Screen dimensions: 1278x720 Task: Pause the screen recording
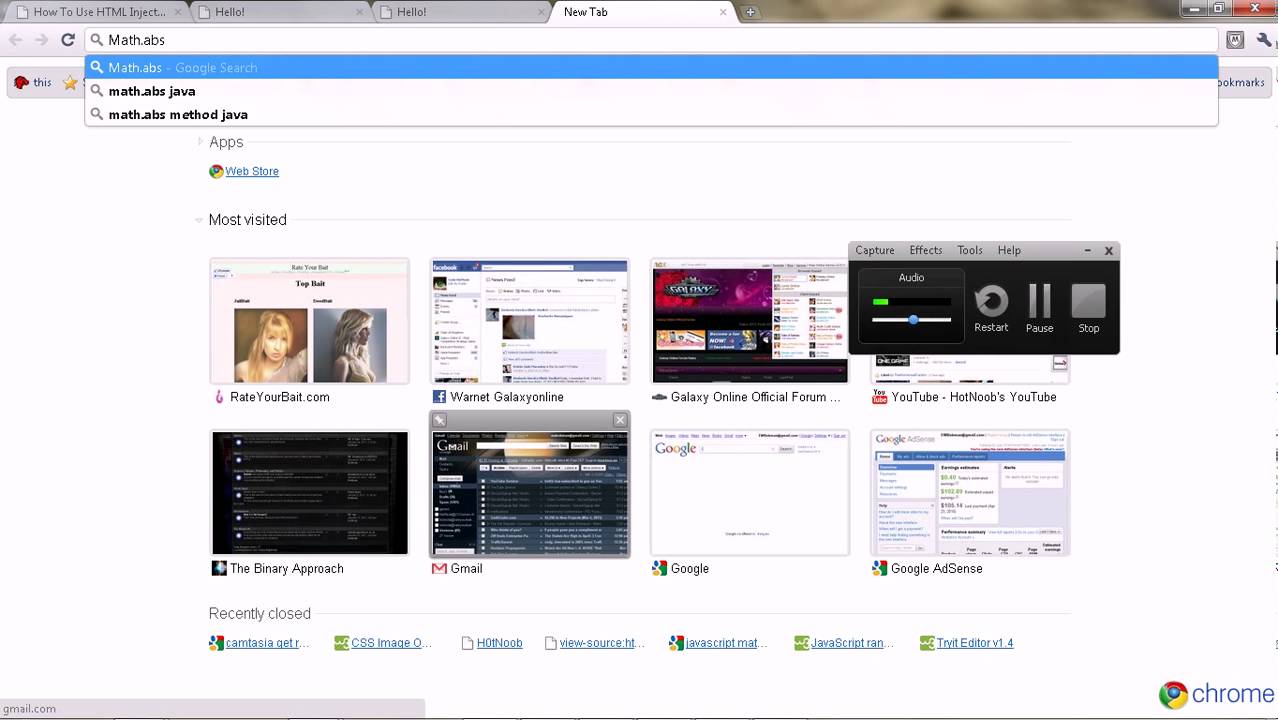tap(1040, 308)
